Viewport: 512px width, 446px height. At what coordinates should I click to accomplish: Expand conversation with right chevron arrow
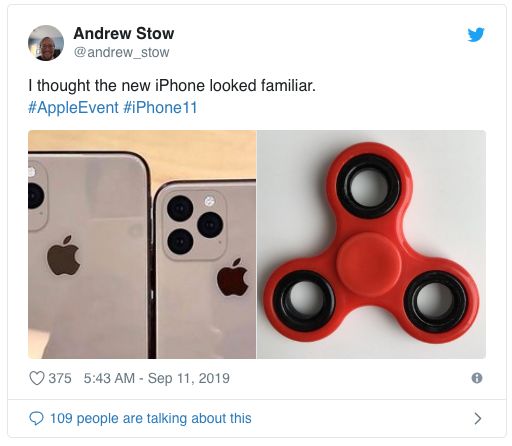coord(478,418)
